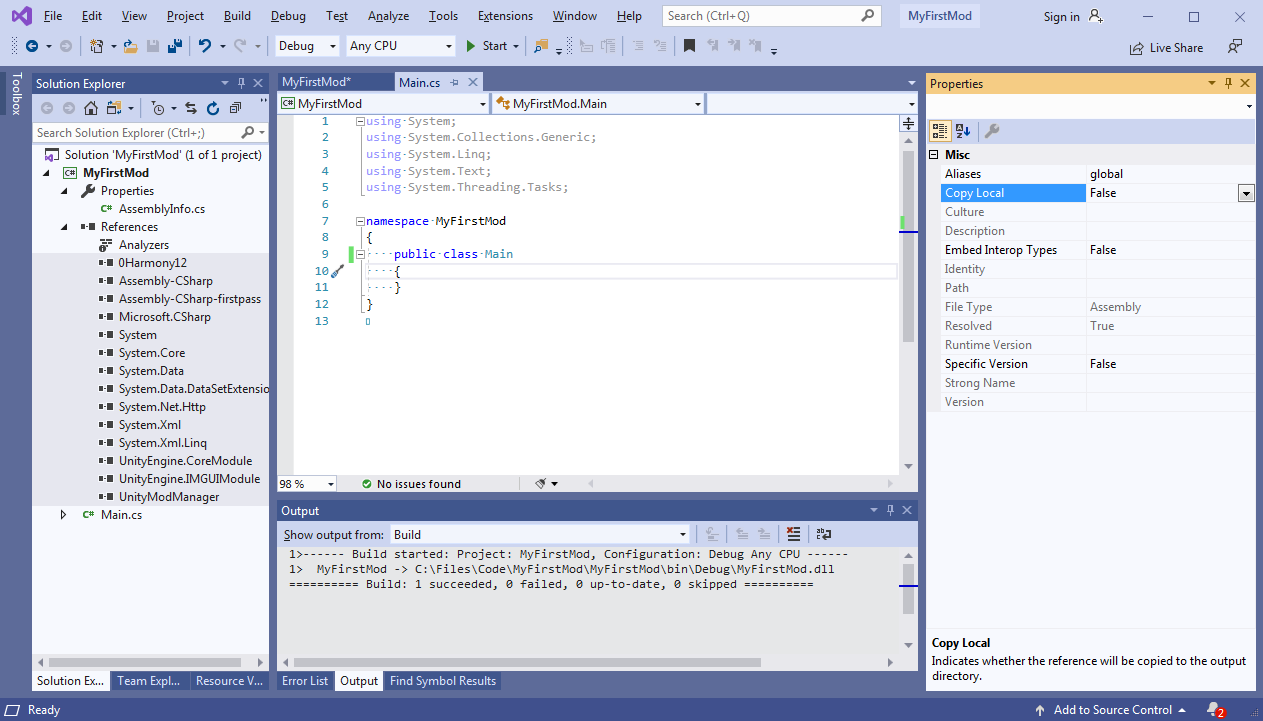The height and width of the screenshot is (721, 1263).
Task: Collapse the namespace MyFirstMod outlining block
Action: click(360, 221)
